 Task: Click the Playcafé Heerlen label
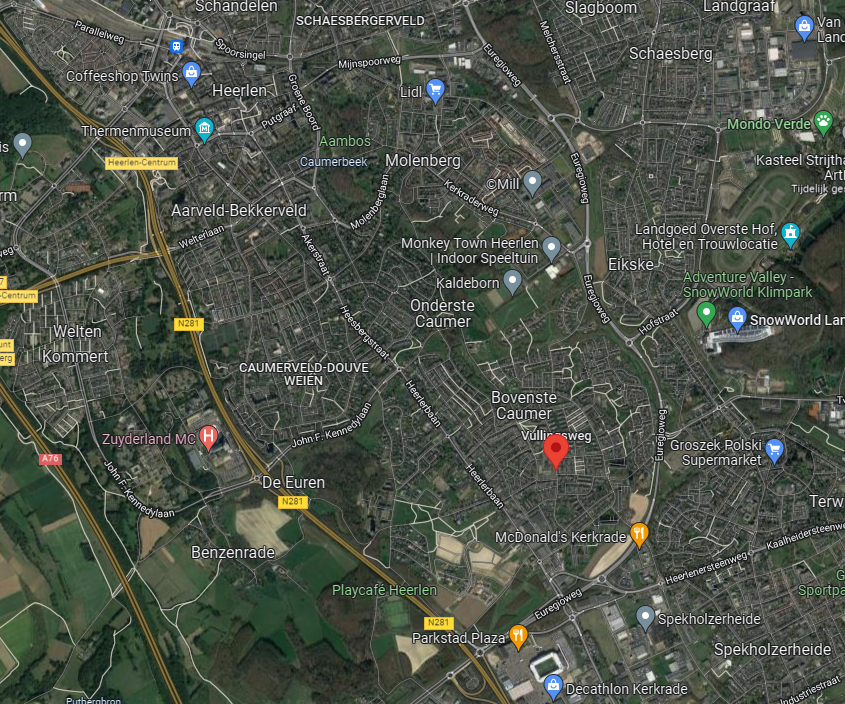point(384,590)
